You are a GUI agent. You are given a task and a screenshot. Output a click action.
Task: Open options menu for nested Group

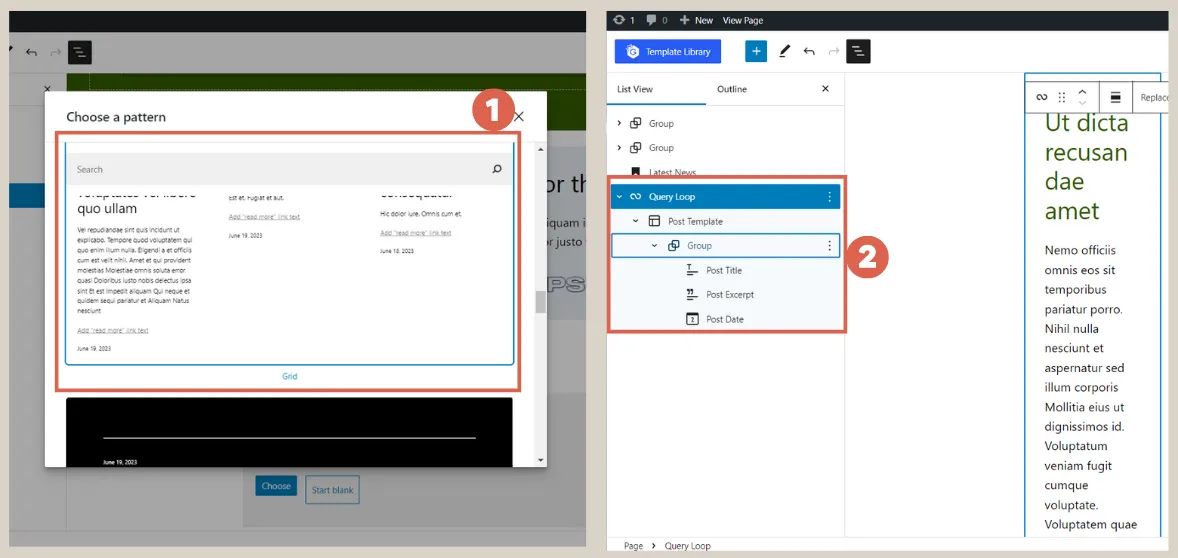(x=829, y=246)
